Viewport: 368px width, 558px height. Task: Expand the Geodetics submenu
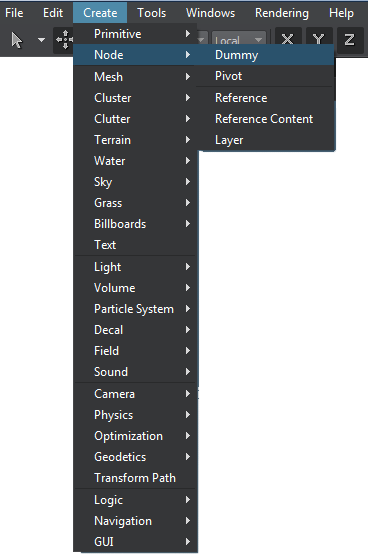point(135,457)
